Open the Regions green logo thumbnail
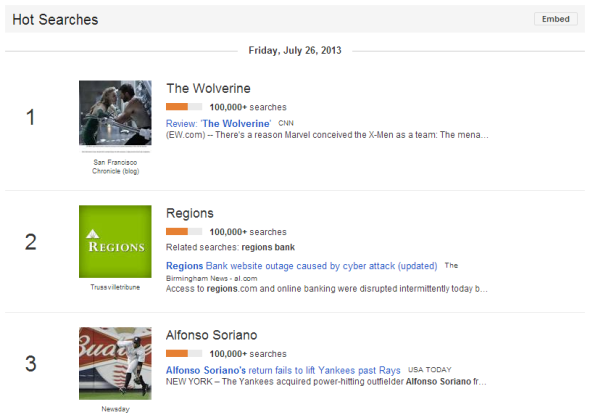The image size is (590, 415). pos(115,241)
